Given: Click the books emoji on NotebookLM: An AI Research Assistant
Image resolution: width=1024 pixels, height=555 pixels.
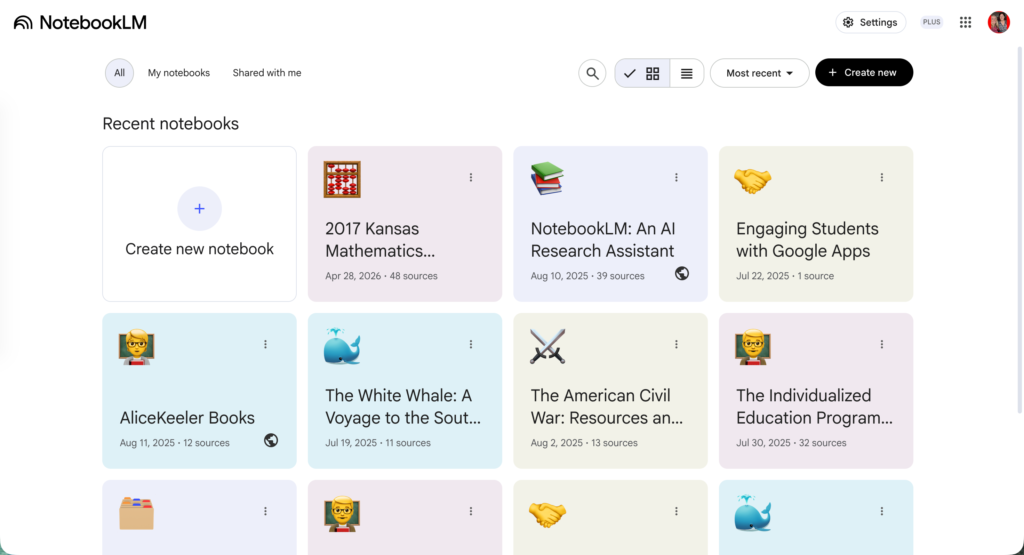Looking at the screenshot, I should coord(547,179).
